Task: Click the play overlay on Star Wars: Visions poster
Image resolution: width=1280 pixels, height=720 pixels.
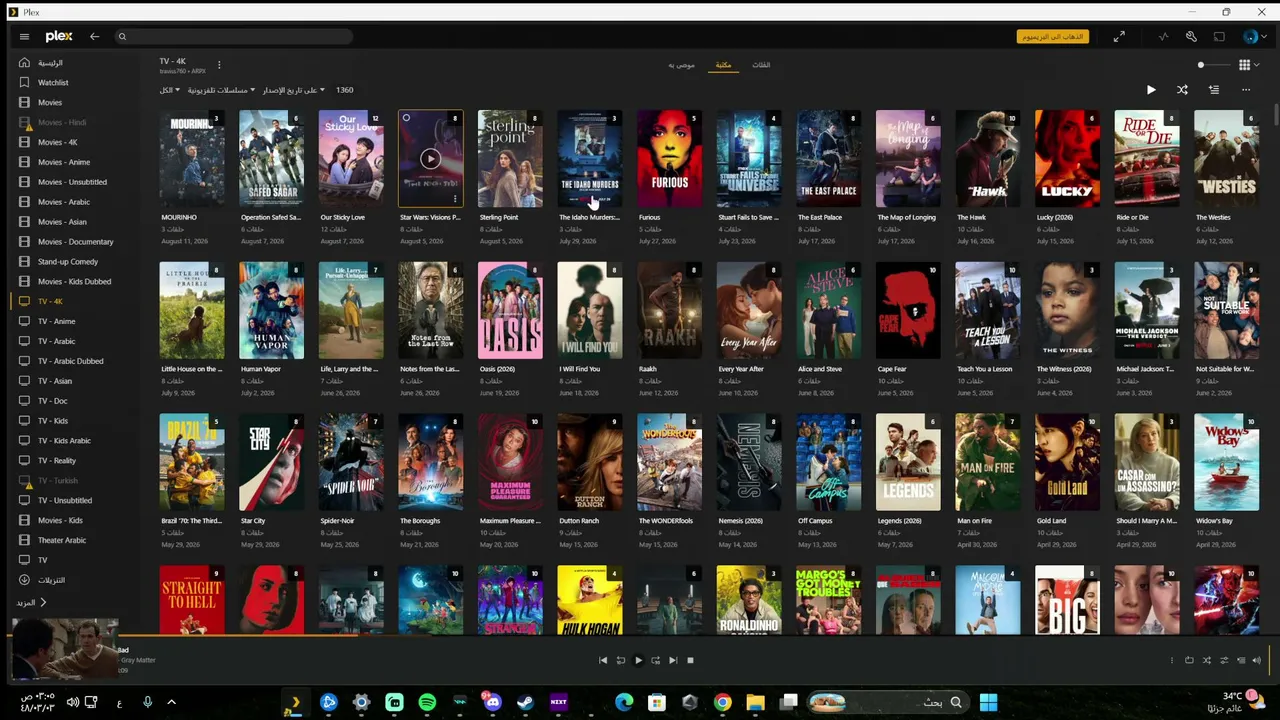Action: (430, 158)
